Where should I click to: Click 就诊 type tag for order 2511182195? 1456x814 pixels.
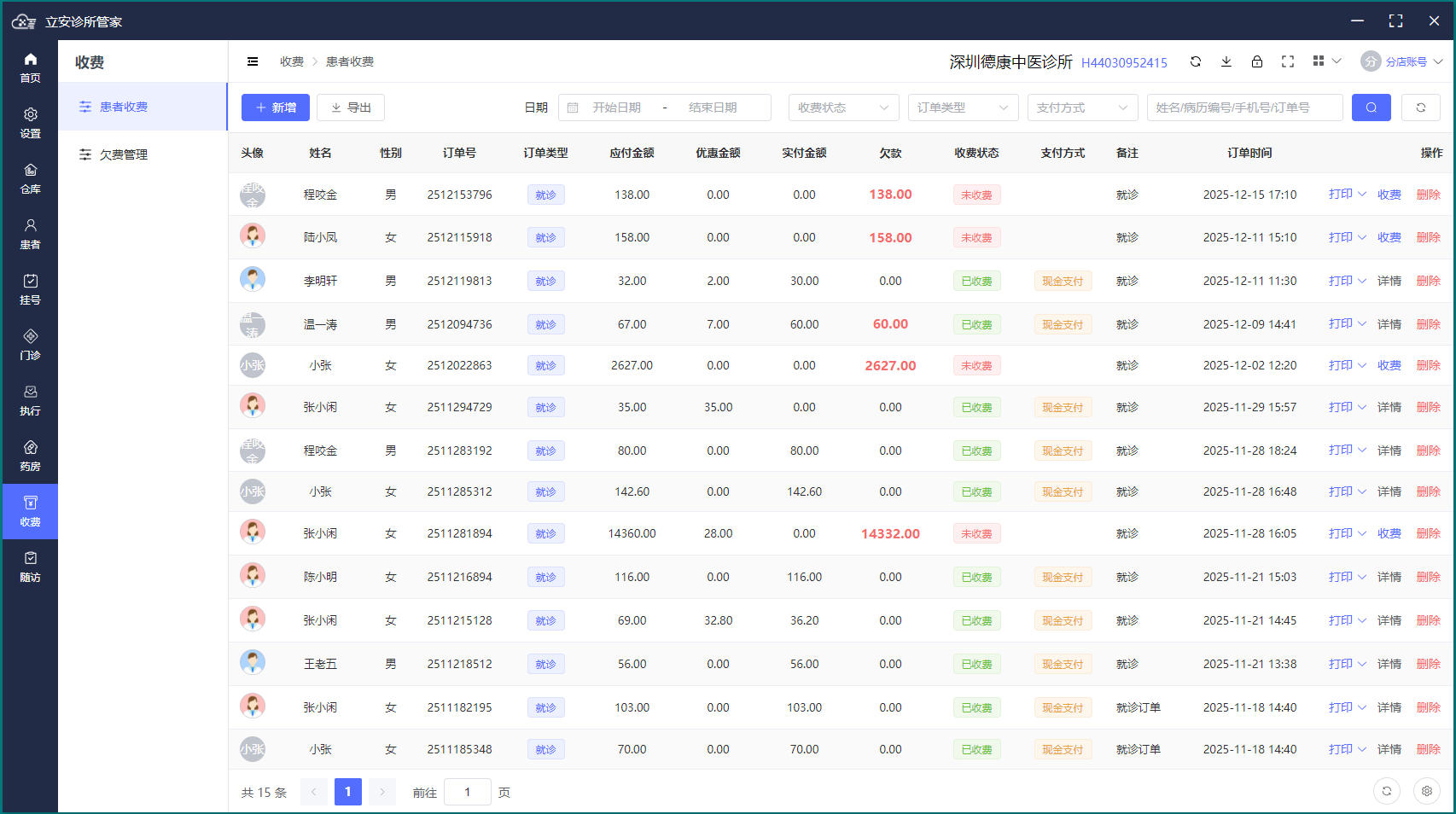pos(546,707)
